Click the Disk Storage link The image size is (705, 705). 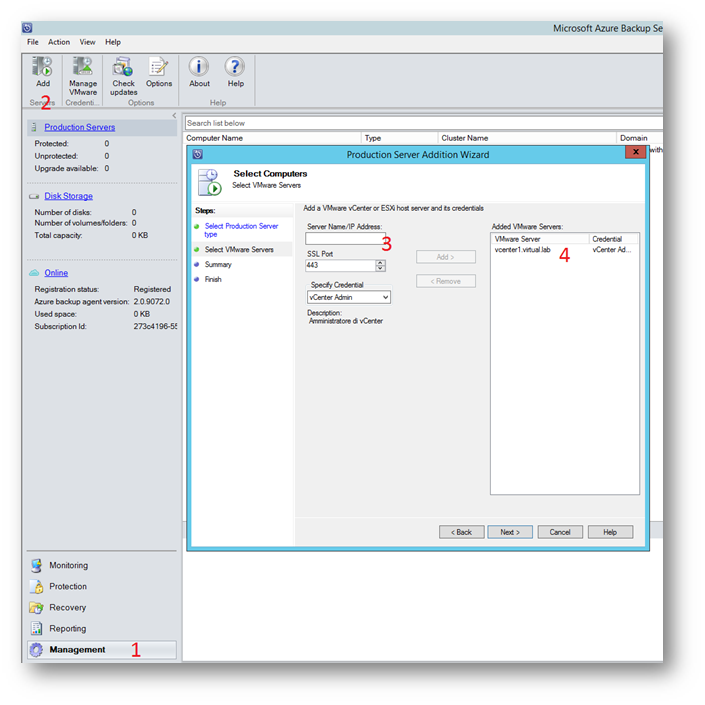(x=68, y=196)
